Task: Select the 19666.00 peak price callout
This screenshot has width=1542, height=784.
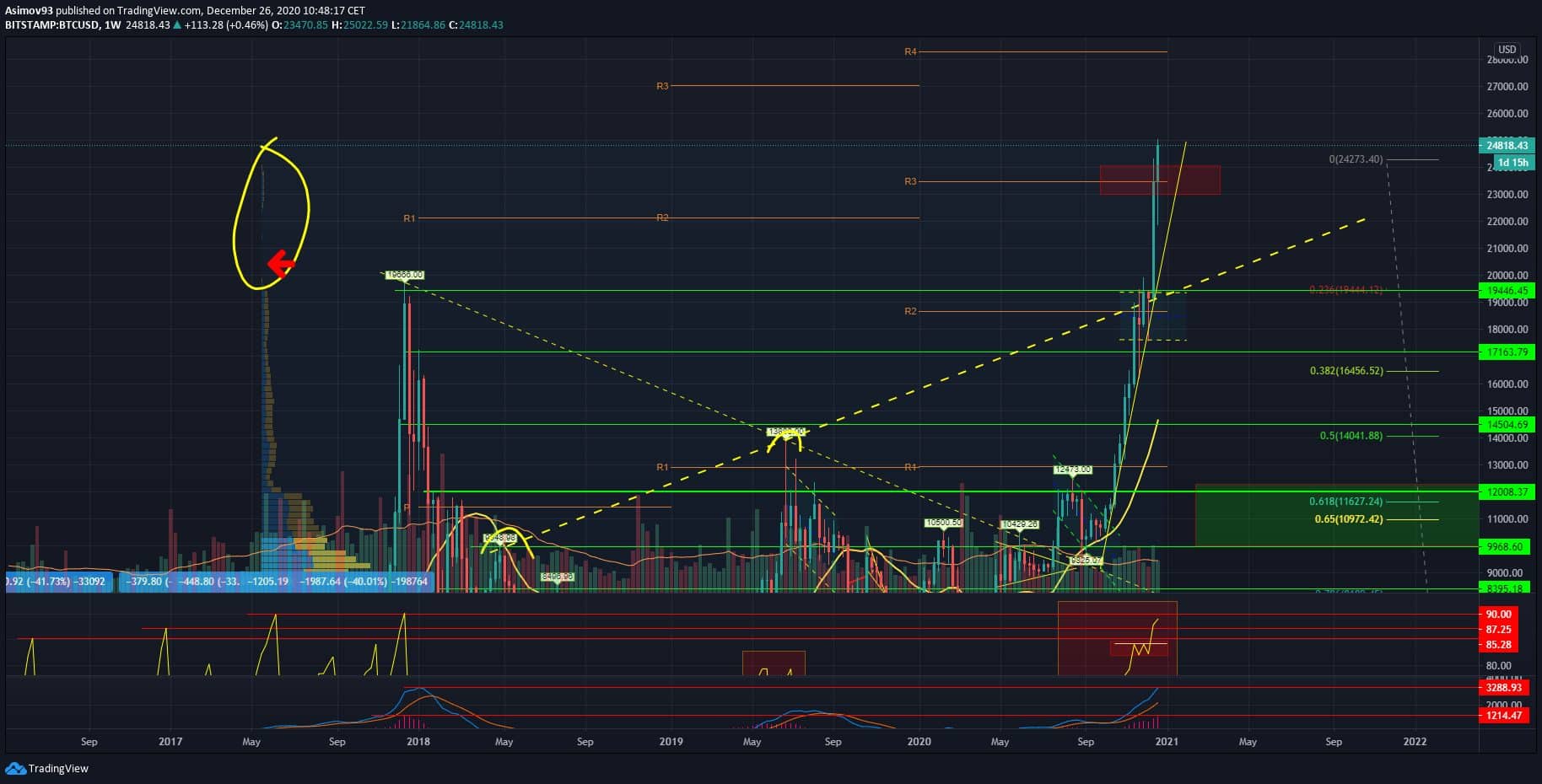Action: click(x=404, y=275)
